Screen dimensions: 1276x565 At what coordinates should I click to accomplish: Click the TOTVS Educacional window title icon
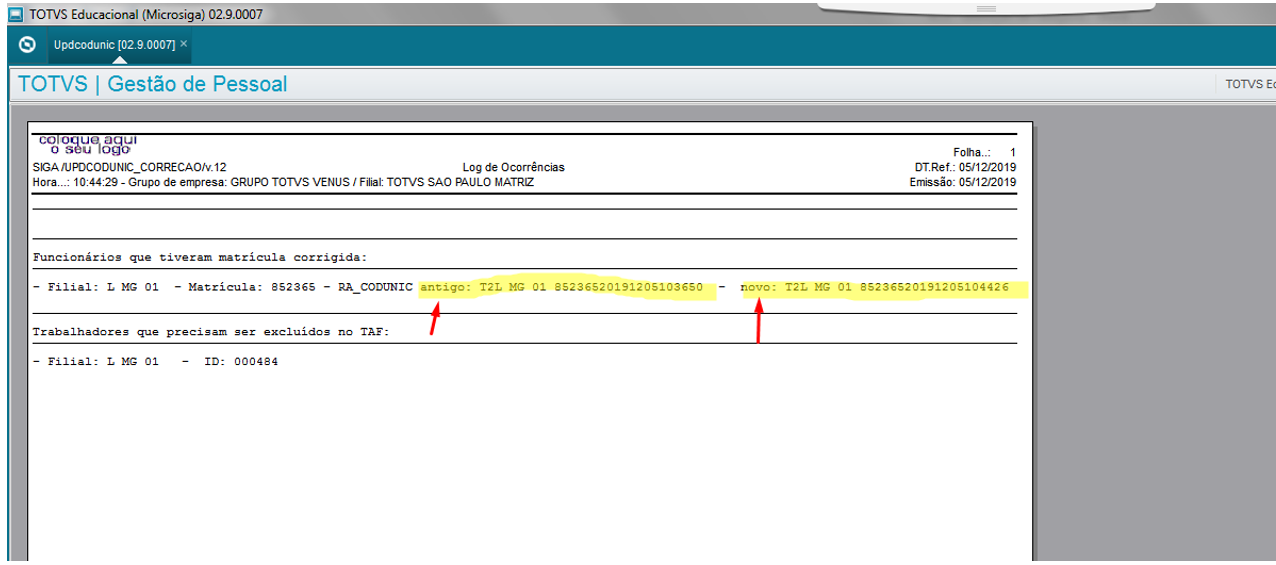14,14
